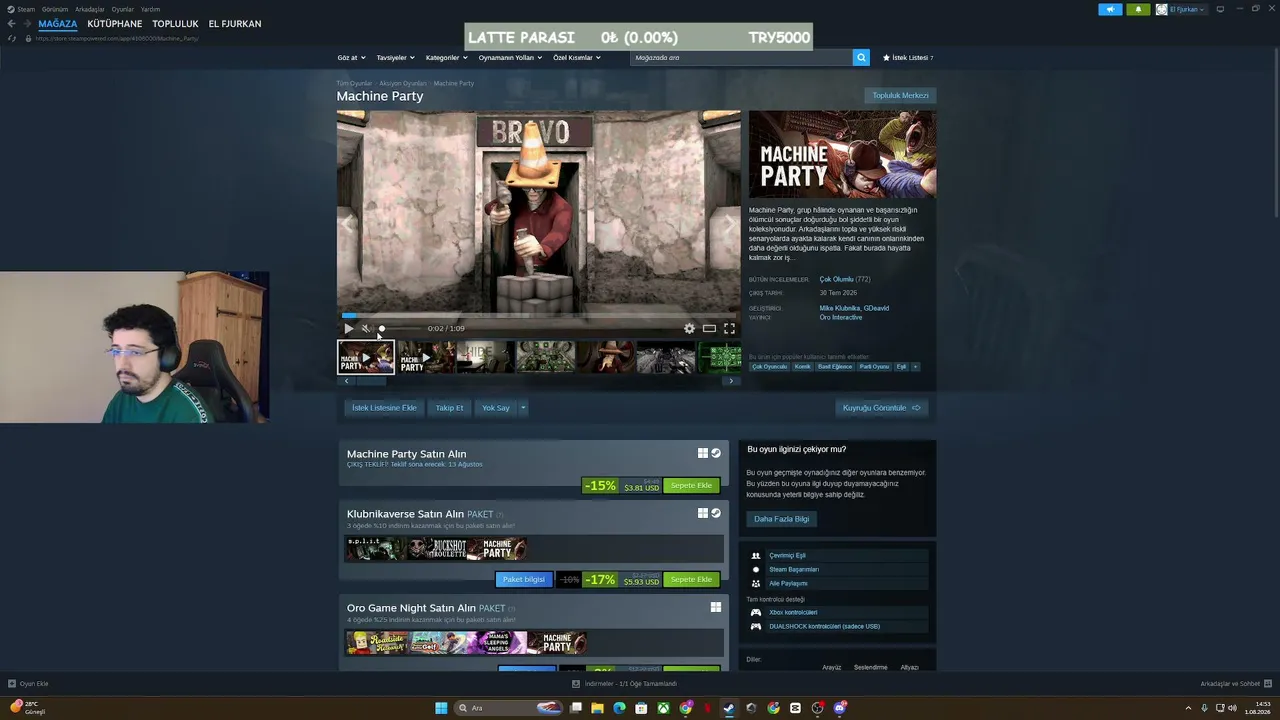Select the second trailer thumbnail
This screenshot has width=1280, height=720.
[x=426, y=357]
